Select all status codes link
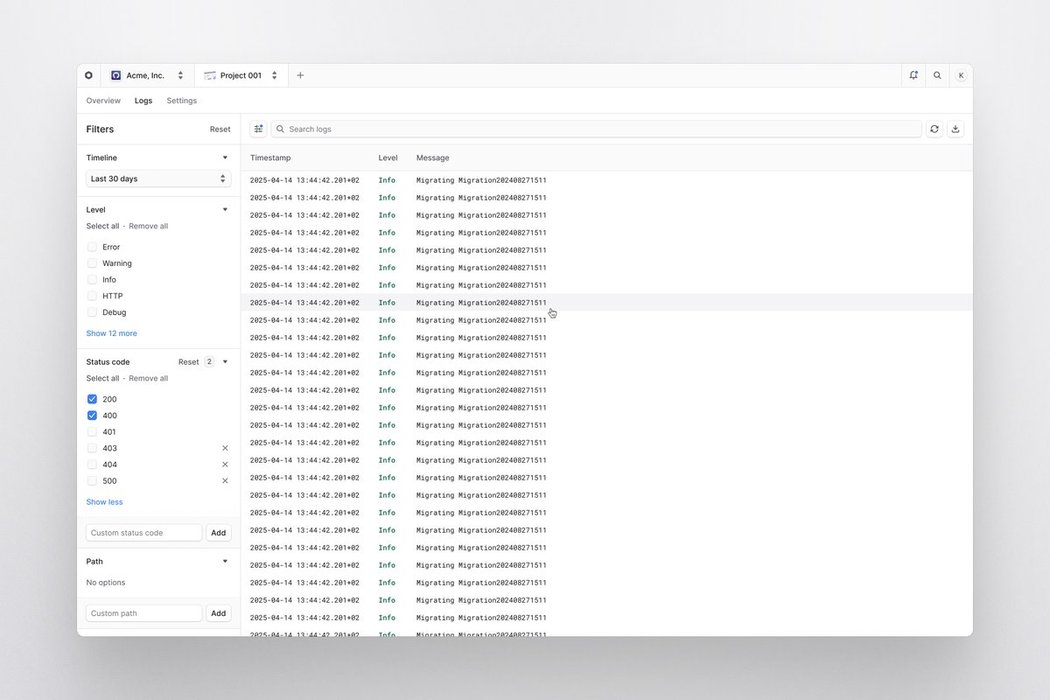This screenshot has width=1050, height=700. point(102,378)
